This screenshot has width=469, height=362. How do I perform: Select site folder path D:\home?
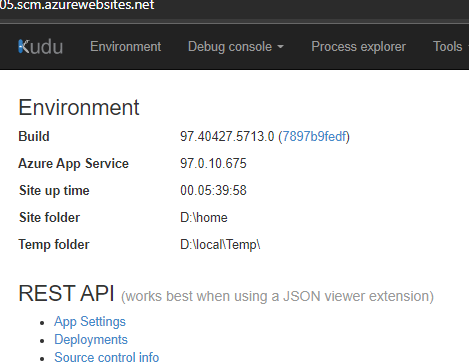tap(204, 218)
